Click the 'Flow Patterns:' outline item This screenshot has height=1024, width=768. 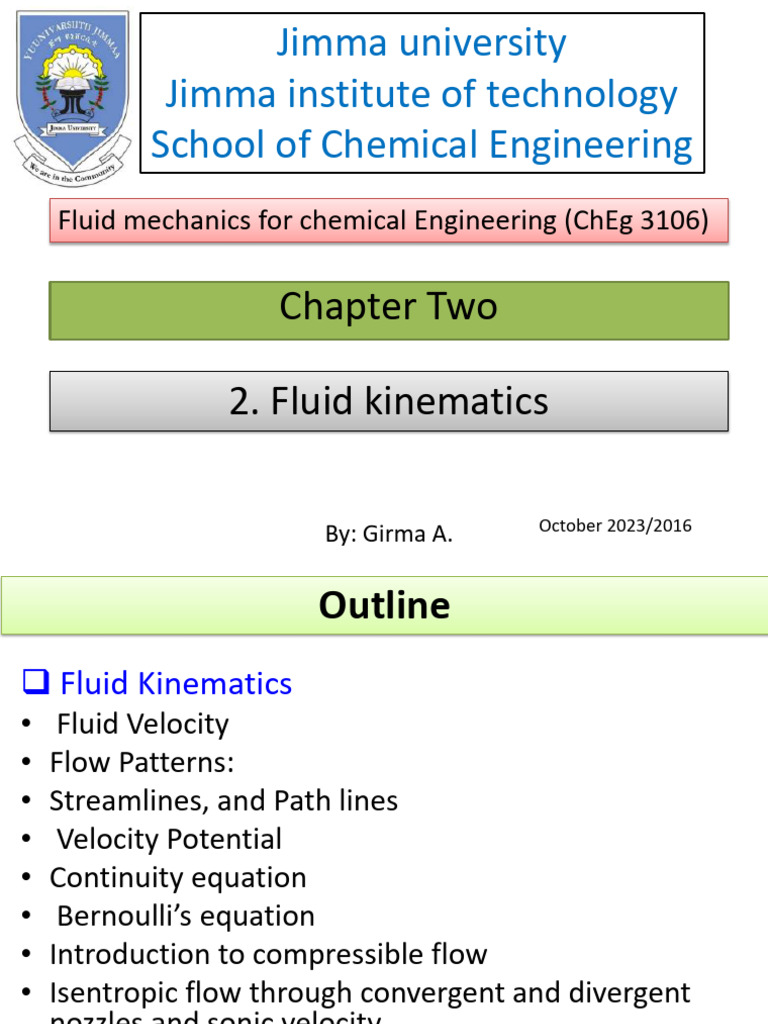point(142,763)
